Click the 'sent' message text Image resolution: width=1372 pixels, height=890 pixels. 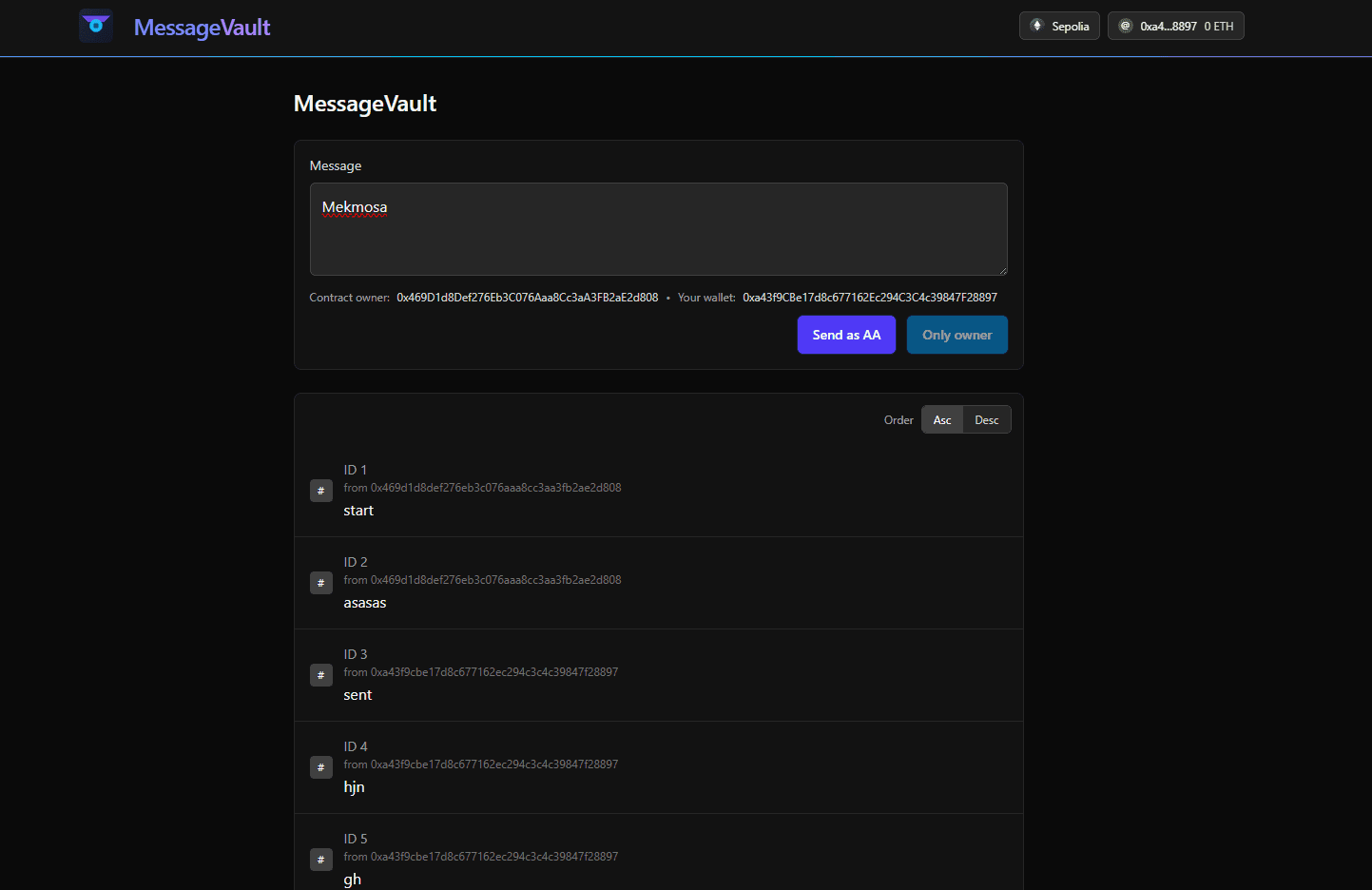coord(357,695)
